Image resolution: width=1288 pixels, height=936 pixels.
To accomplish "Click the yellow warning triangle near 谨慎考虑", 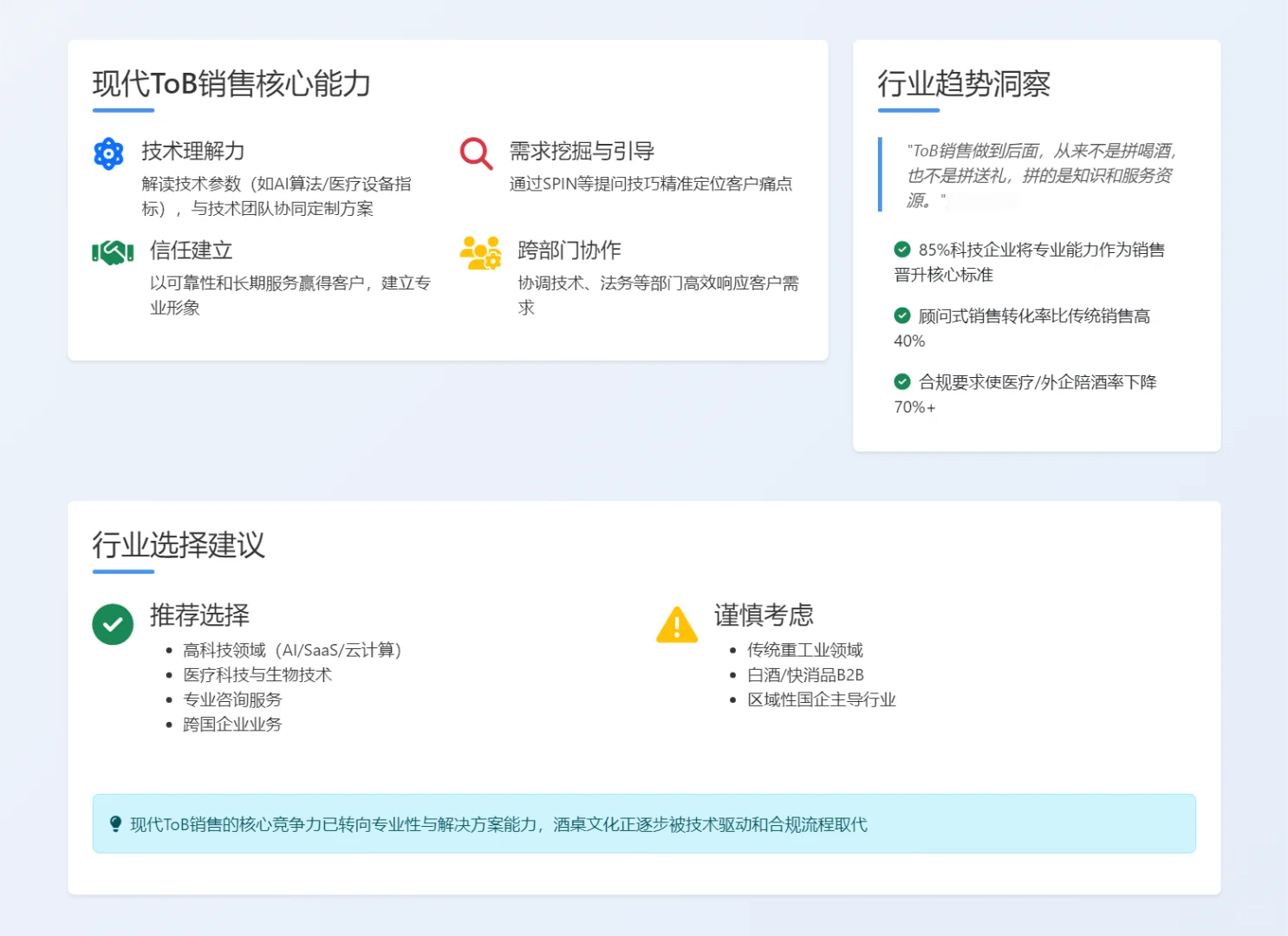I will (677, 624).
